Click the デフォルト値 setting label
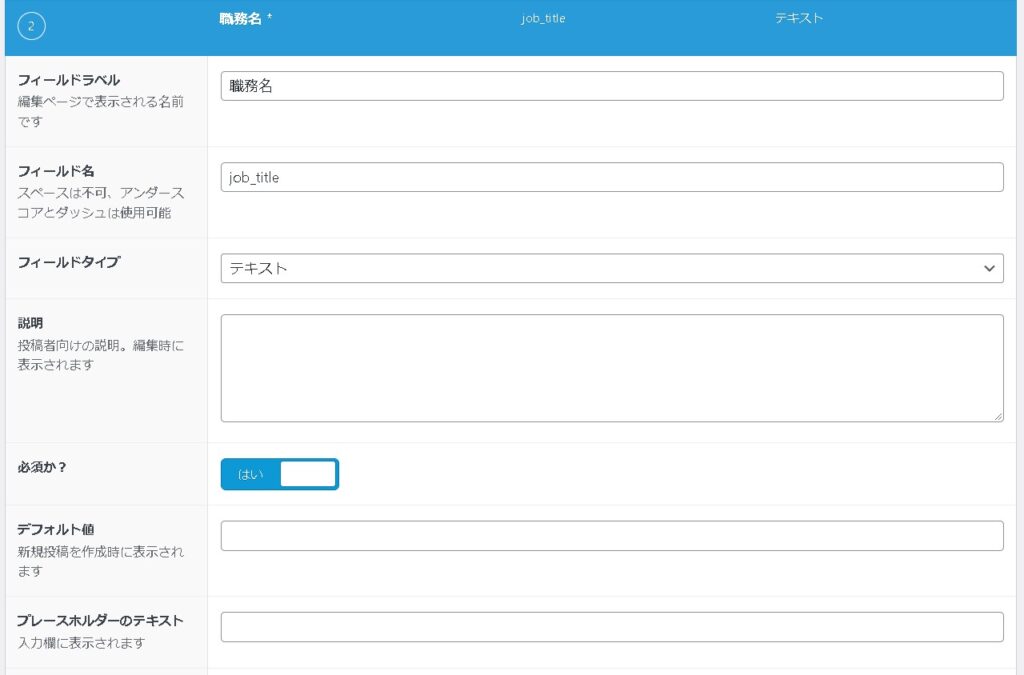 [56, 529]
